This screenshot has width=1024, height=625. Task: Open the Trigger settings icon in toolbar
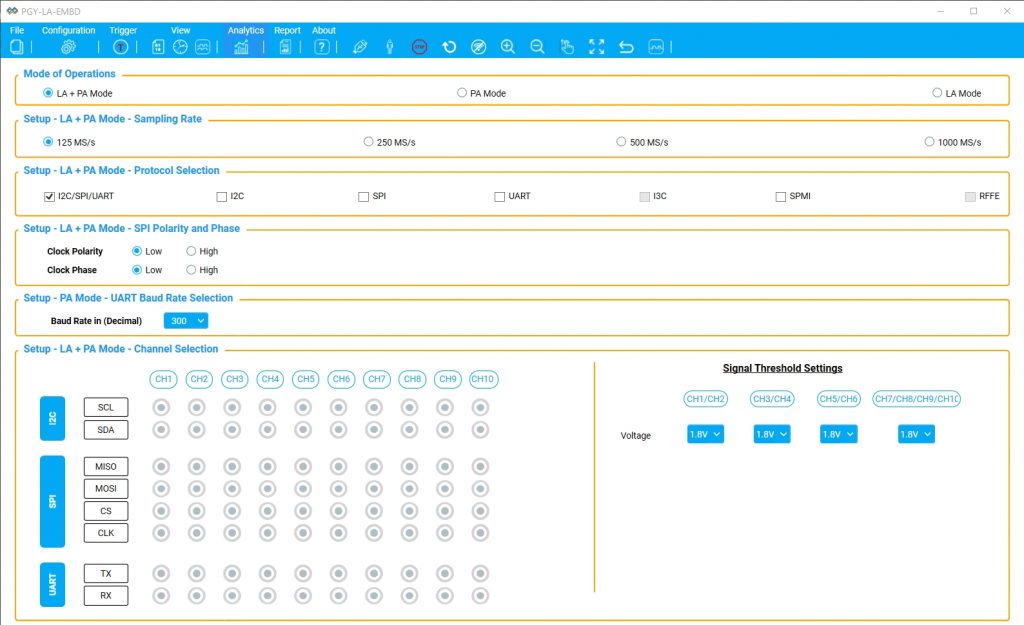tap(120, 47)
